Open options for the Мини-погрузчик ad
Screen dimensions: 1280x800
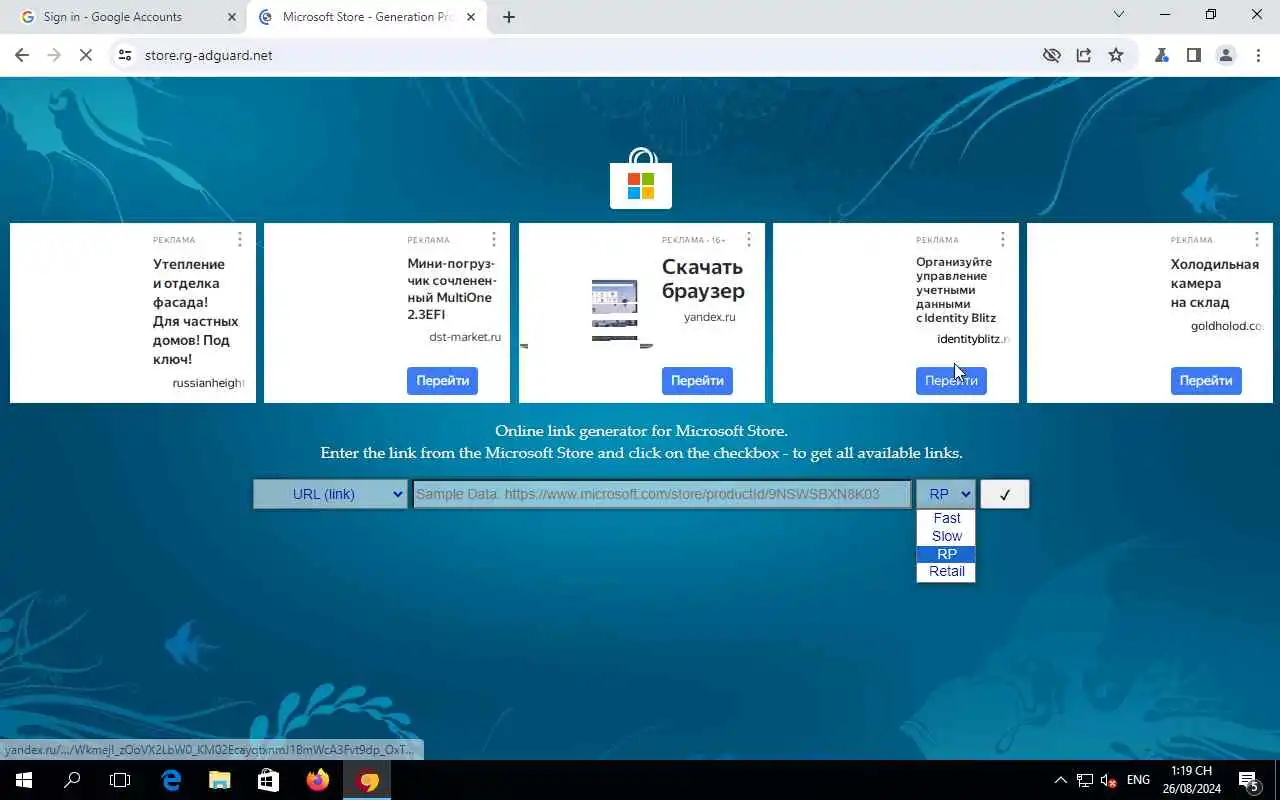(494, 239)
